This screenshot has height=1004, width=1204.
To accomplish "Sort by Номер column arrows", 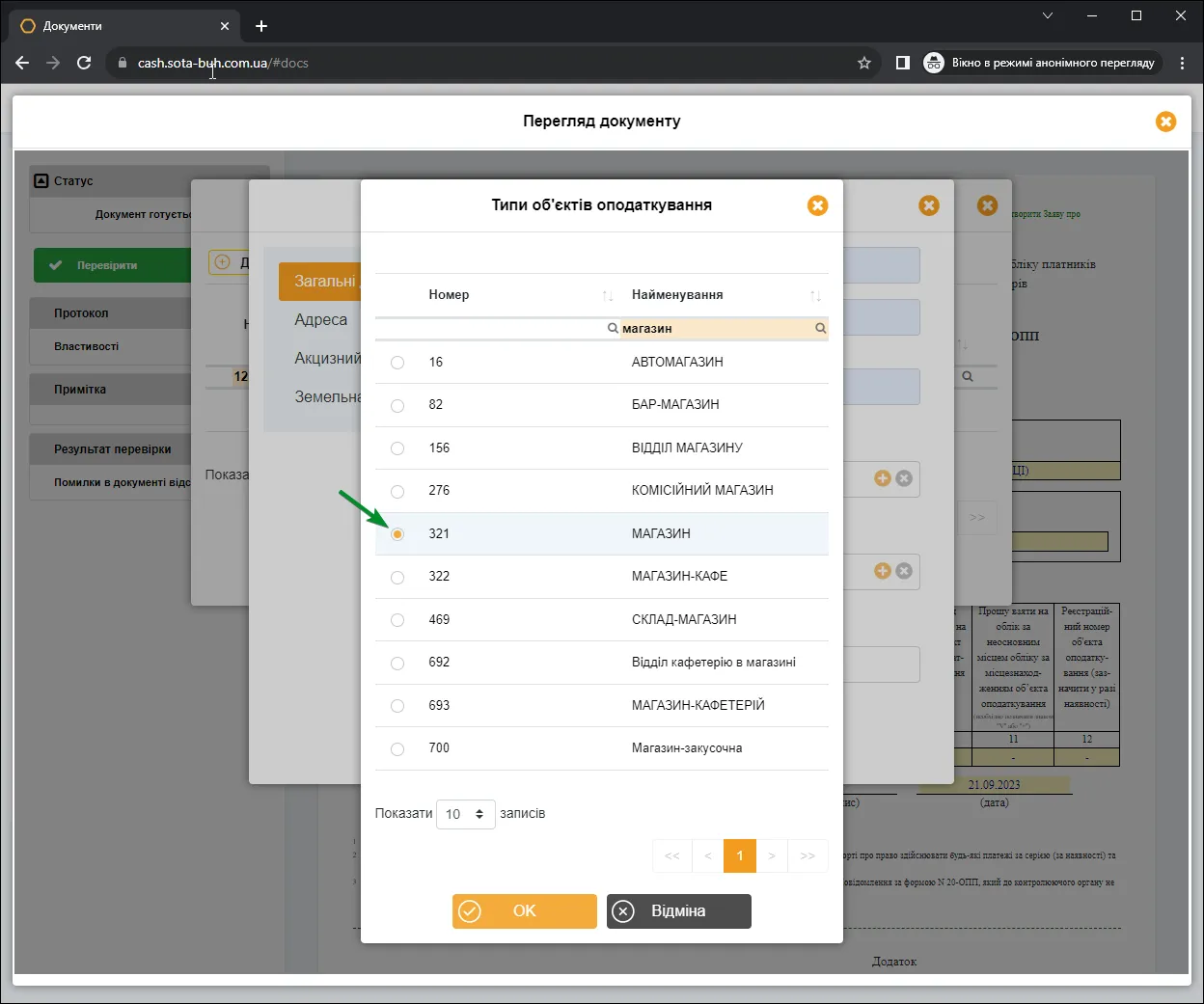I will [x=608, y=295].
